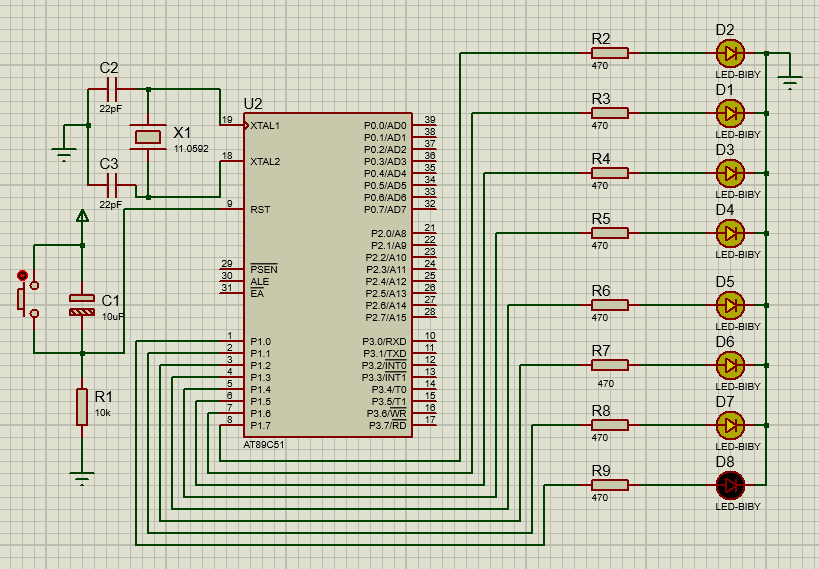This screenshot has width=819, height=569.
Task: Click pin number 39 on the chip
Action: point(430,120)
